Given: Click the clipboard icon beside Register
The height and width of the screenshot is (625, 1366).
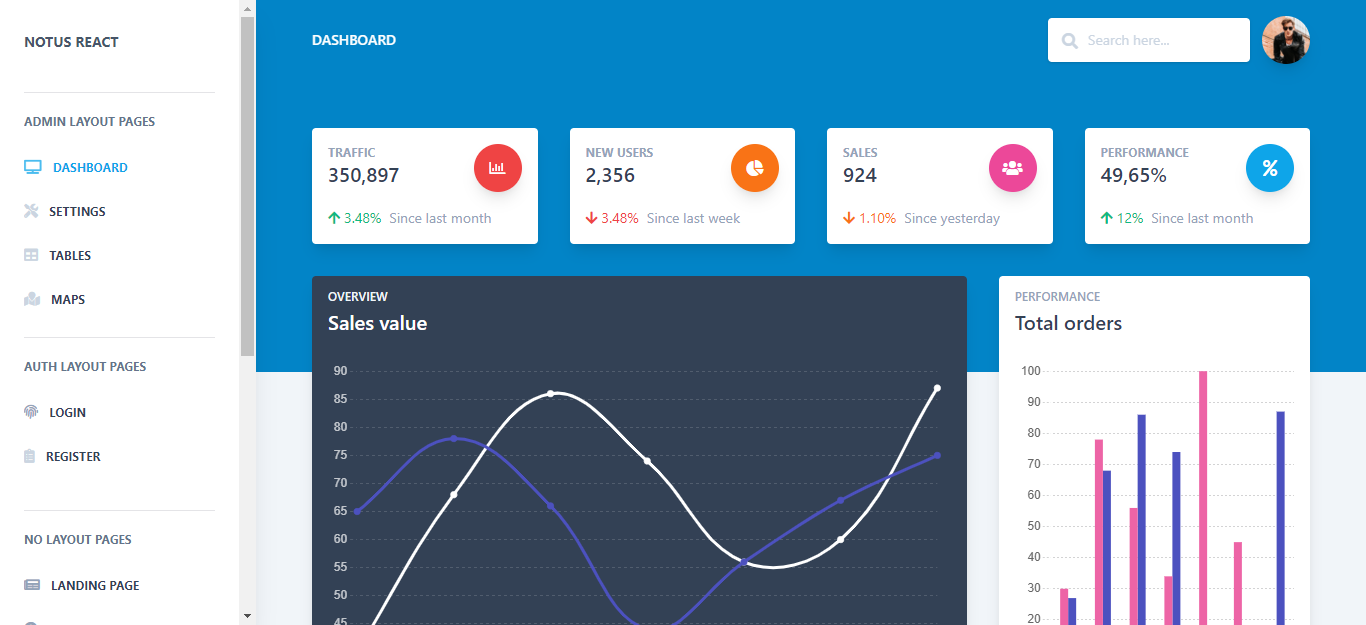Looking at the screenshot, I should pyautogui.click(x=30, y=456).
